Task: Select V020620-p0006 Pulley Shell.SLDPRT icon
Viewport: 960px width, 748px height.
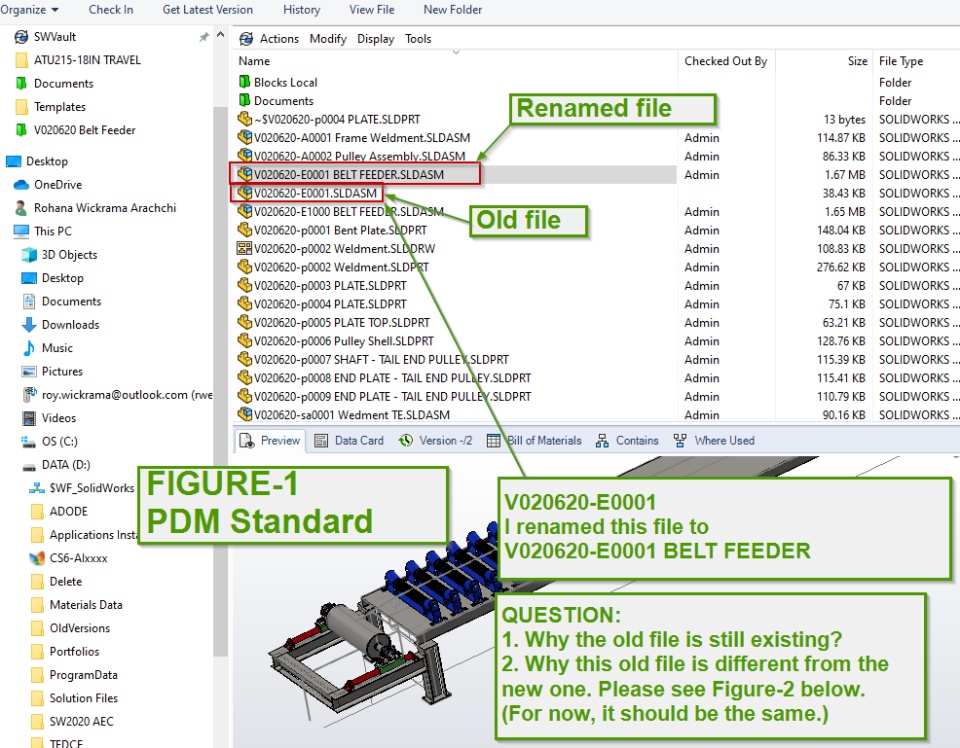Action: 244,341
